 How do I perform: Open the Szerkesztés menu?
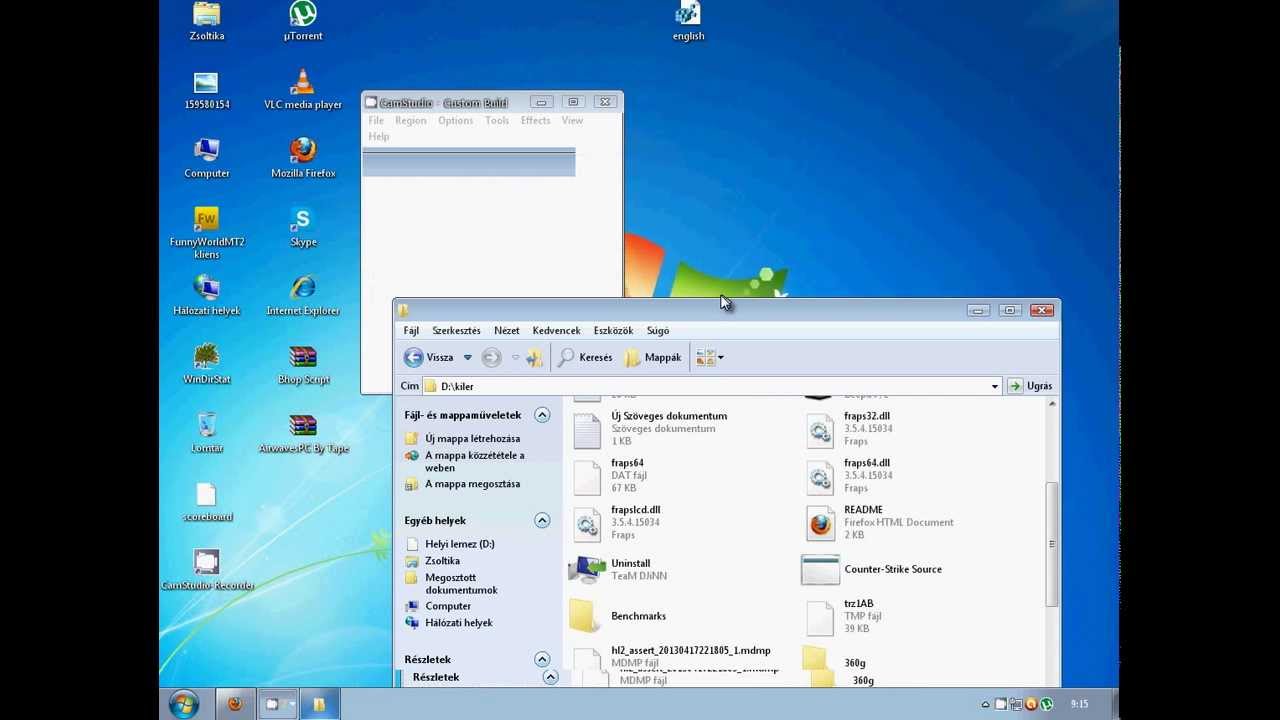[x=456, y=331]
